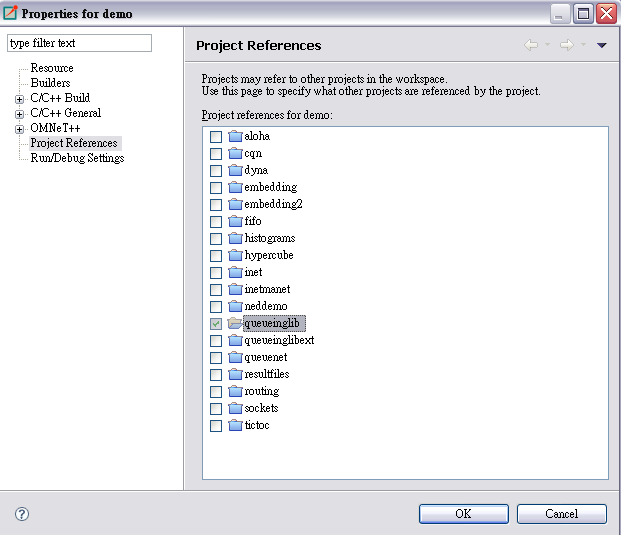The height and width of the screenshot is (535, 621).
Task: Expand the OMNeT++ tree node
Action: pyautogui.click(x=19, y=129)
